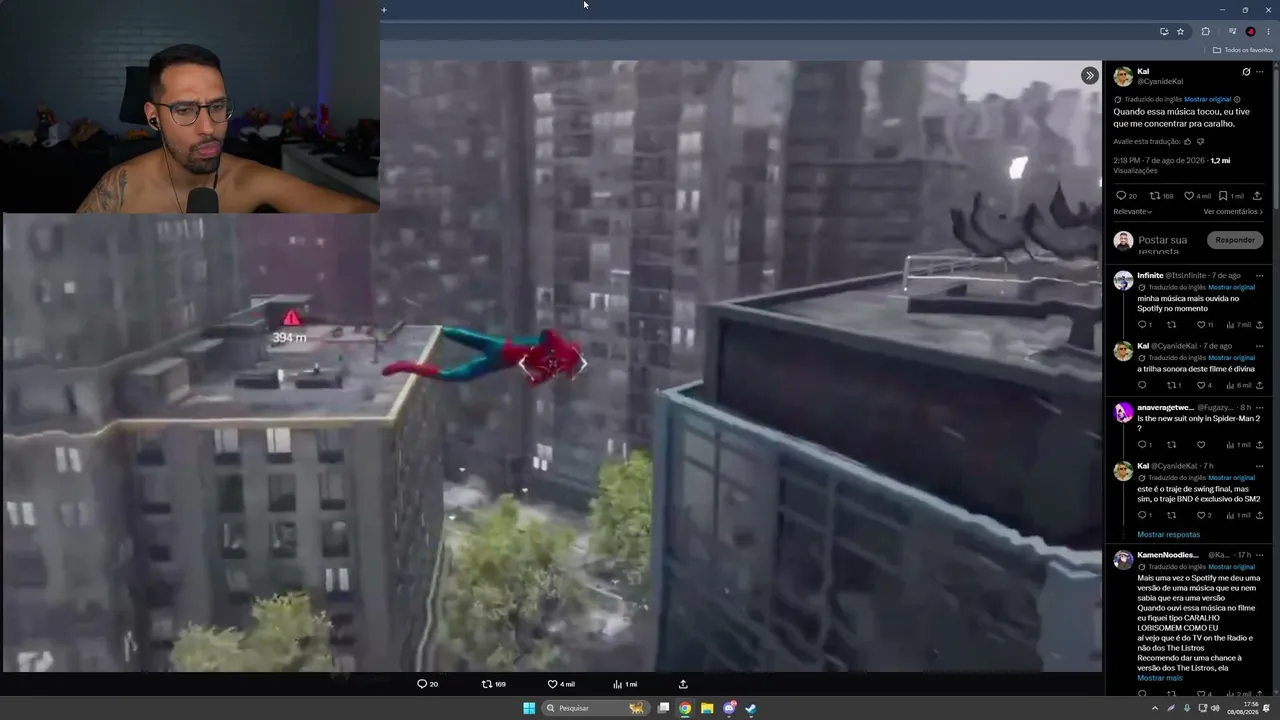Image resolution: width=1280 pixels, height=720 pixels.
Task: Like Kal's reply about trilha sonora
Action: click(1204, 385)
